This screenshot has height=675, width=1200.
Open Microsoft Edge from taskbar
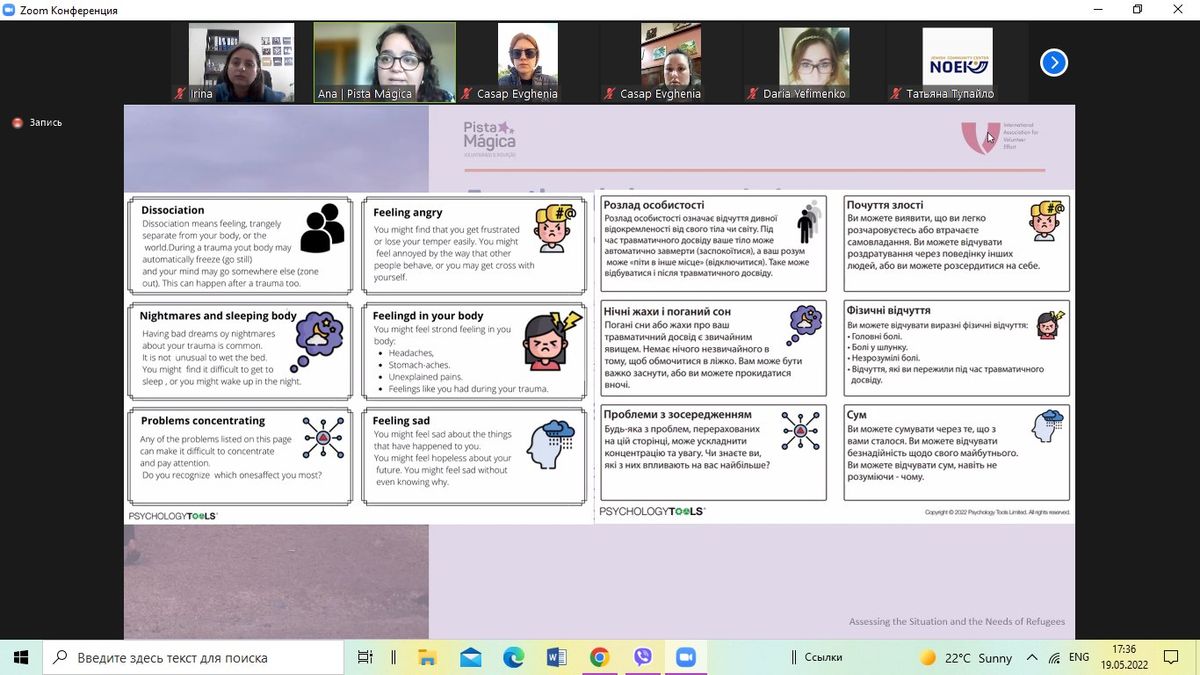[513, 657]
